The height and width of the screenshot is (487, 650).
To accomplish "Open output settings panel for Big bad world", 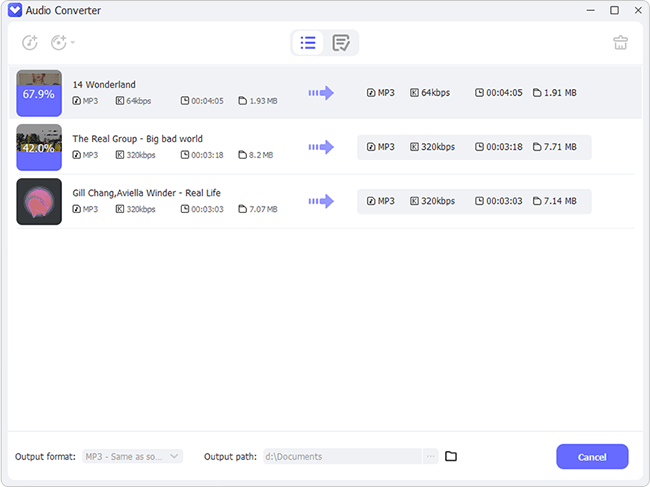I will point(474,147).
